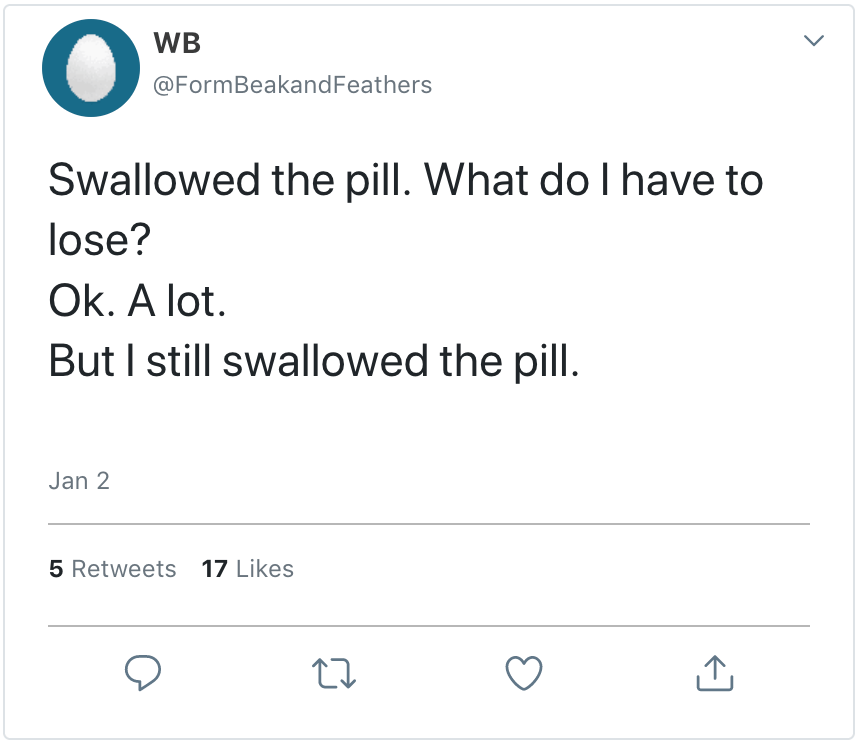Open the Jan 2 timestamp permalink

point(79,481)
